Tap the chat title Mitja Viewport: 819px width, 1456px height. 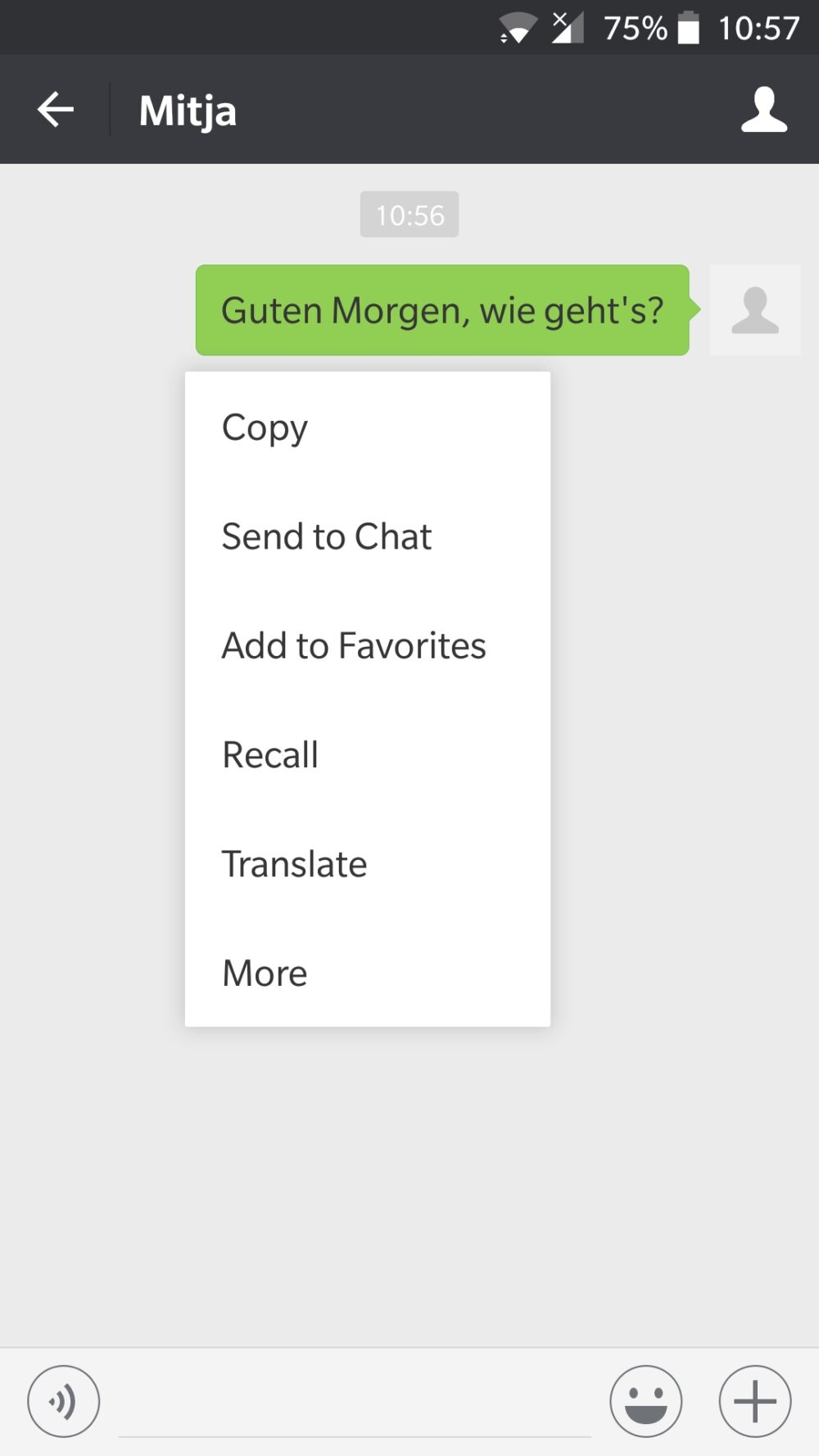(x=187, y=111)
